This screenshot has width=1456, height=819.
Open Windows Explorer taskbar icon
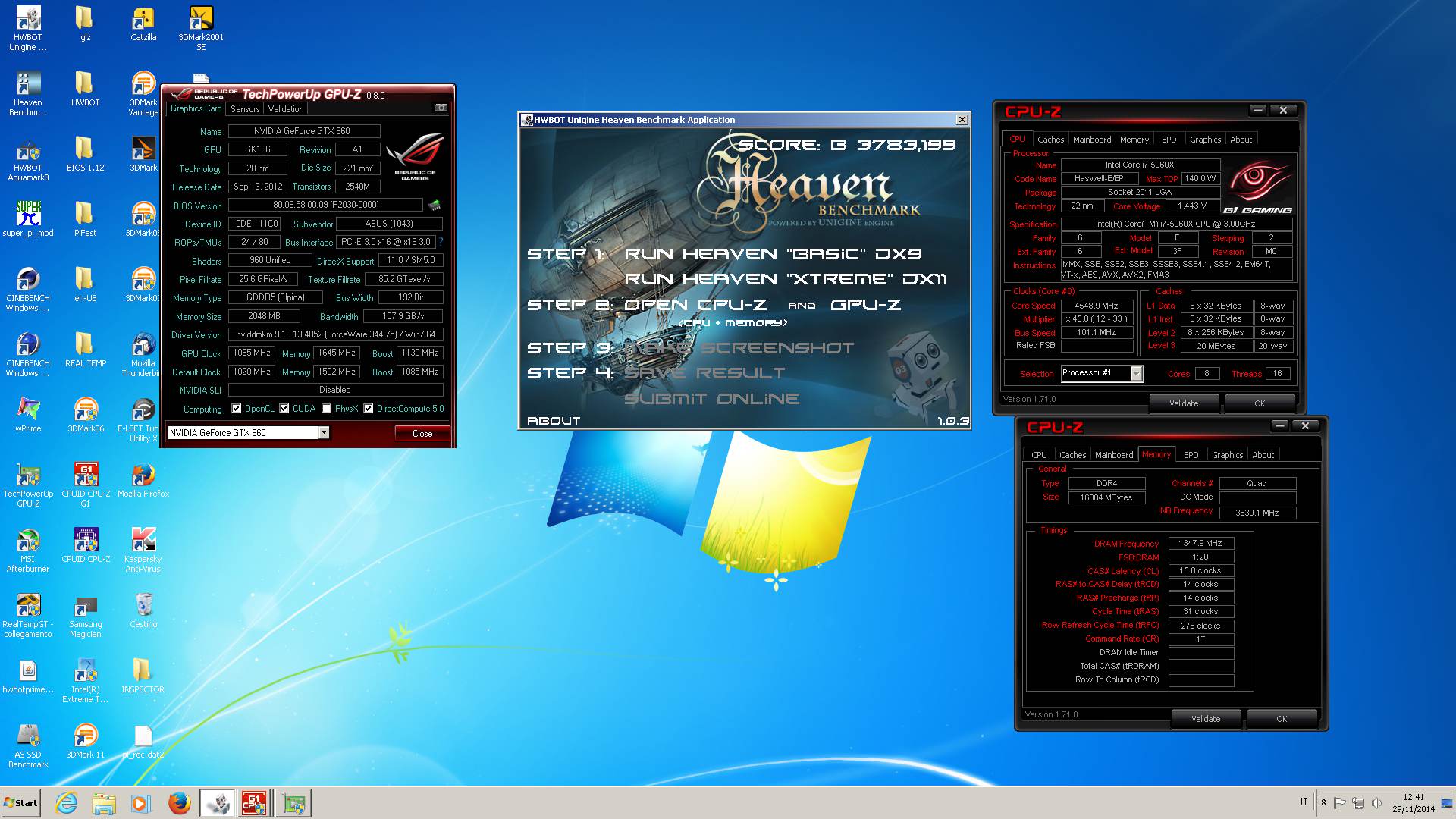tap(104, 803)
